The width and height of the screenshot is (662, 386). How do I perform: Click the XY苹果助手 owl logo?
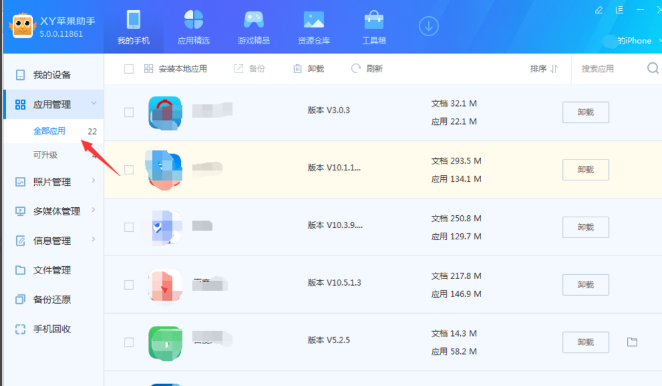[x=22, y=26]
